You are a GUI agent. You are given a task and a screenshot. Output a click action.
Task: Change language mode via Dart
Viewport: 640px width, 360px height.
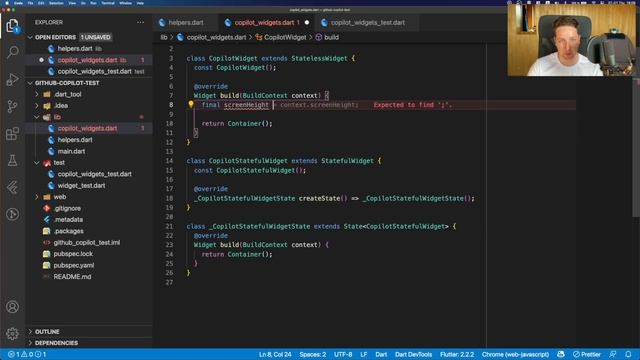pyautogui.click(x=381, y=354)
